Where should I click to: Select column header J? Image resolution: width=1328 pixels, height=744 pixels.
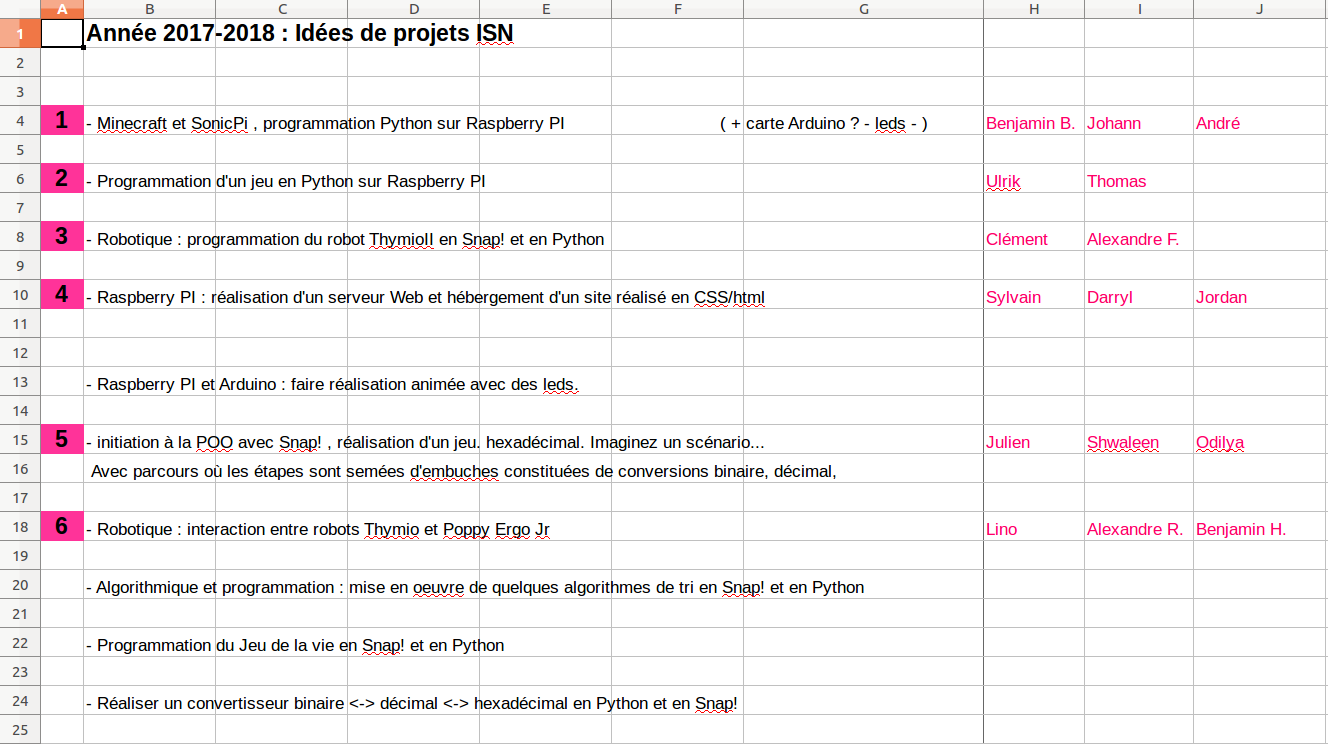[1259, 9]
